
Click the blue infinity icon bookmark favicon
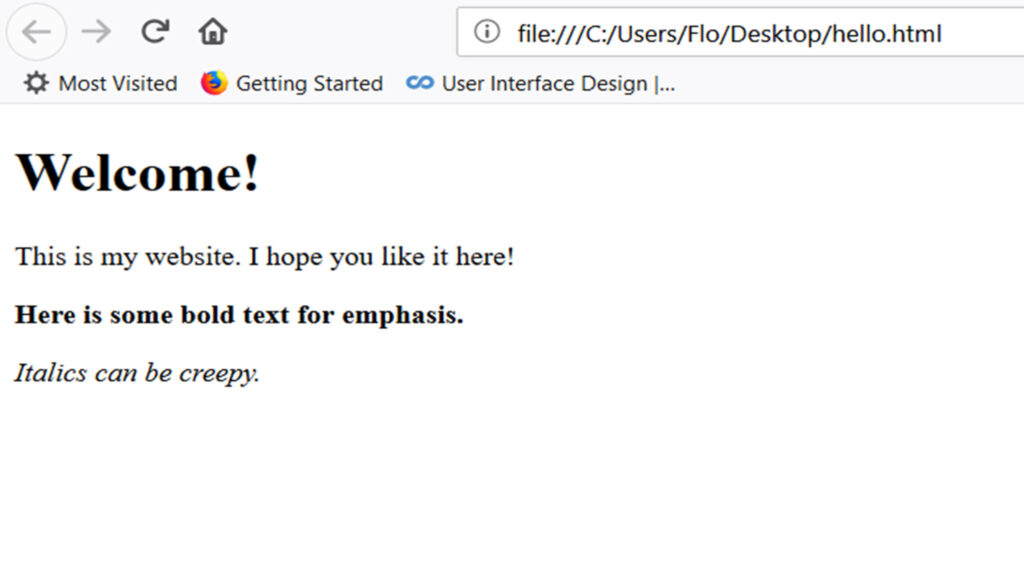click(x=420, y=83)
